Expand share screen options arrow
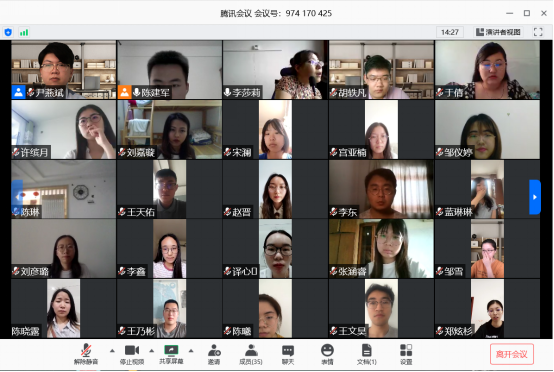The image size is (554, 372). (x=191, y=351)
